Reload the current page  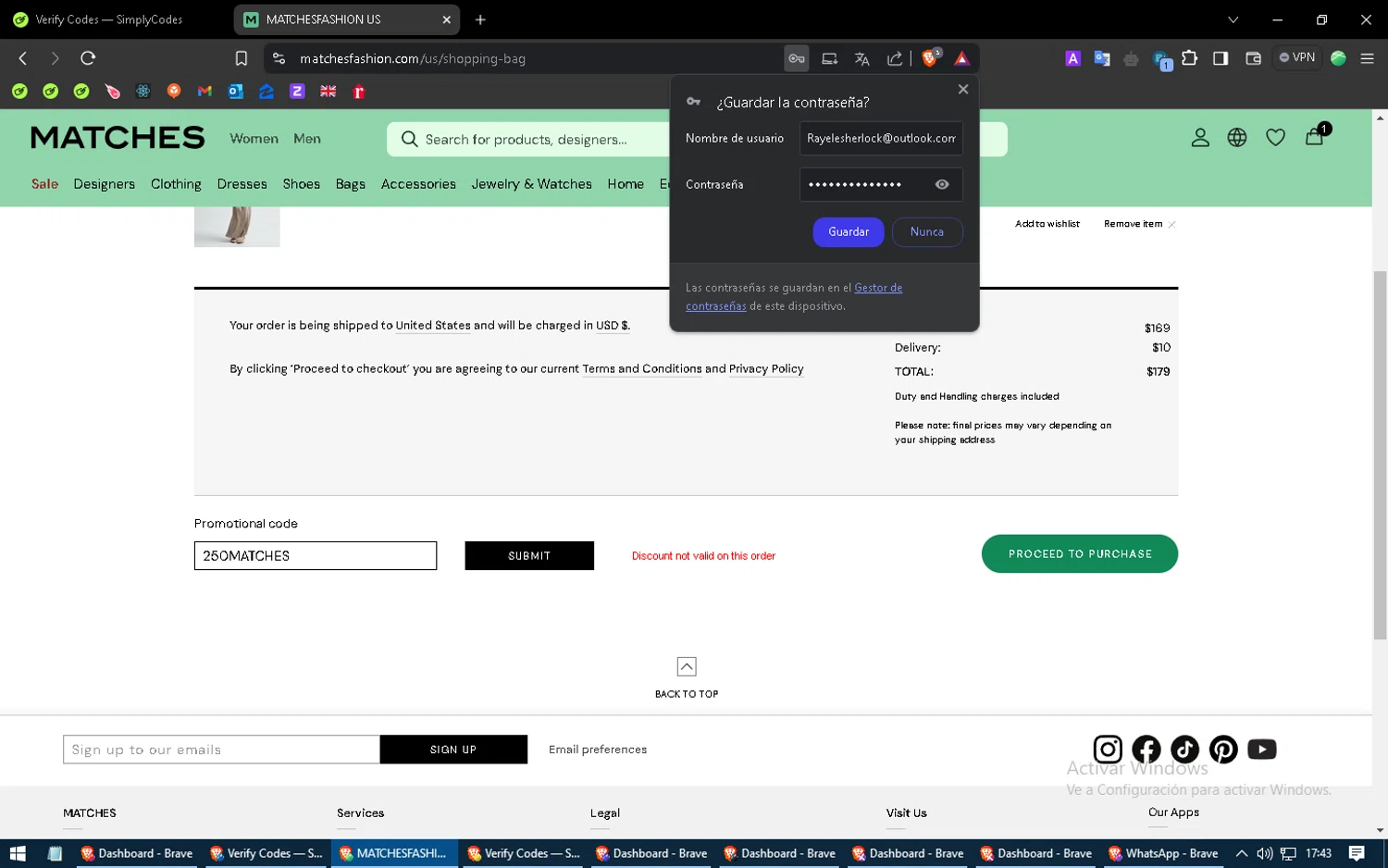tap(88, 58)
